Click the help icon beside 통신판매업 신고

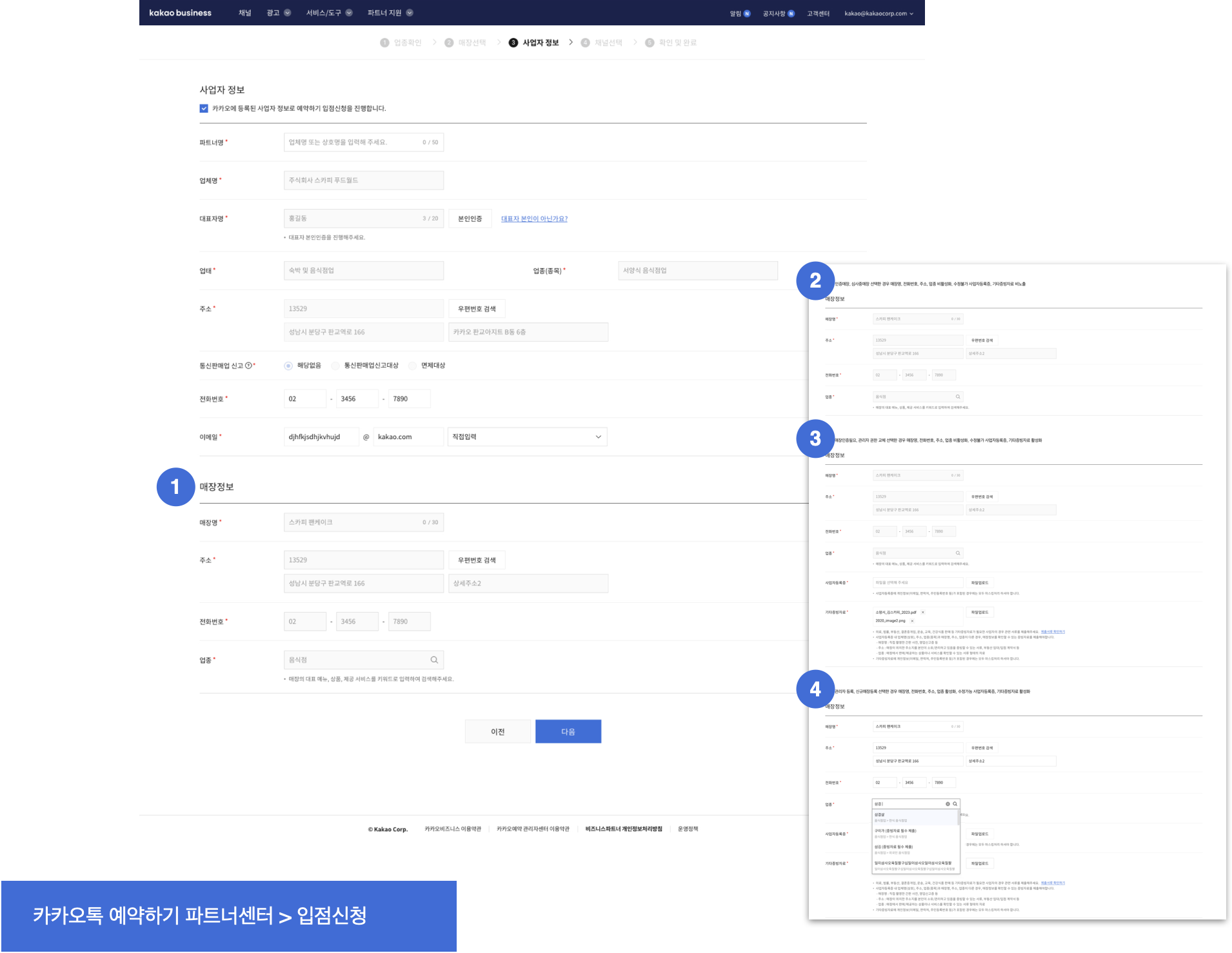[249, 366]
